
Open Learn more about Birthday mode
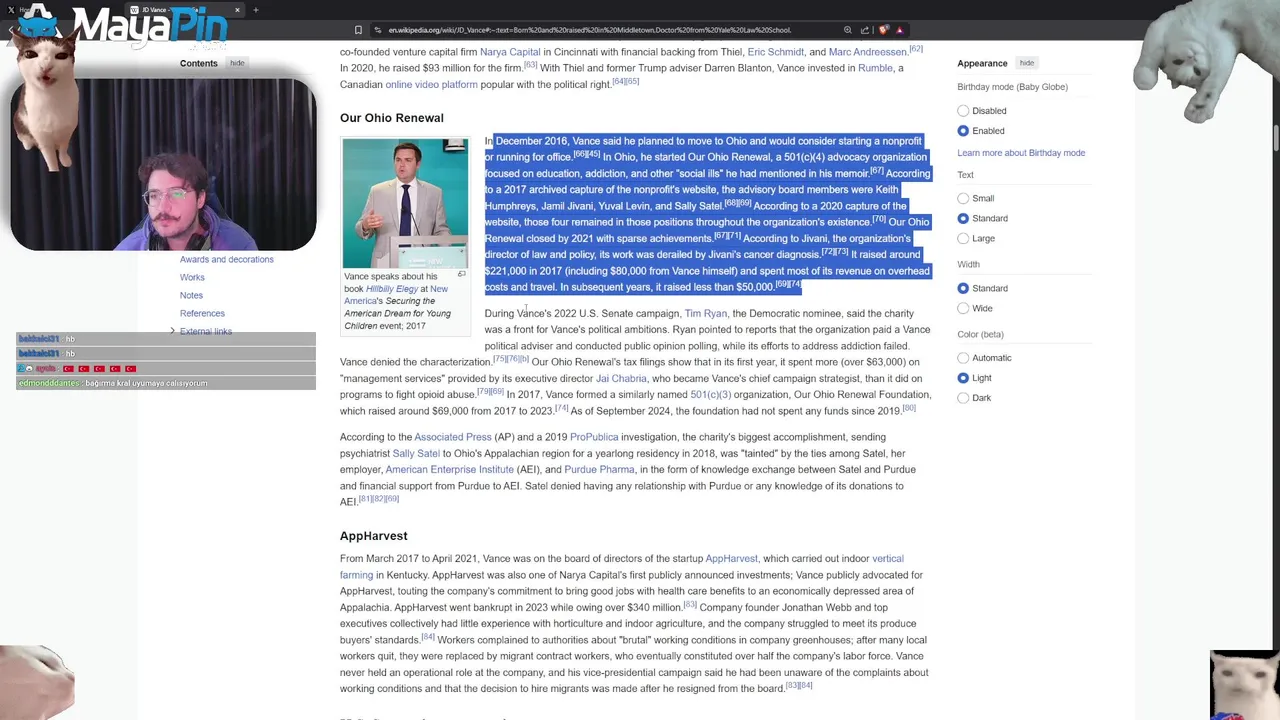tap(1021, 153)
